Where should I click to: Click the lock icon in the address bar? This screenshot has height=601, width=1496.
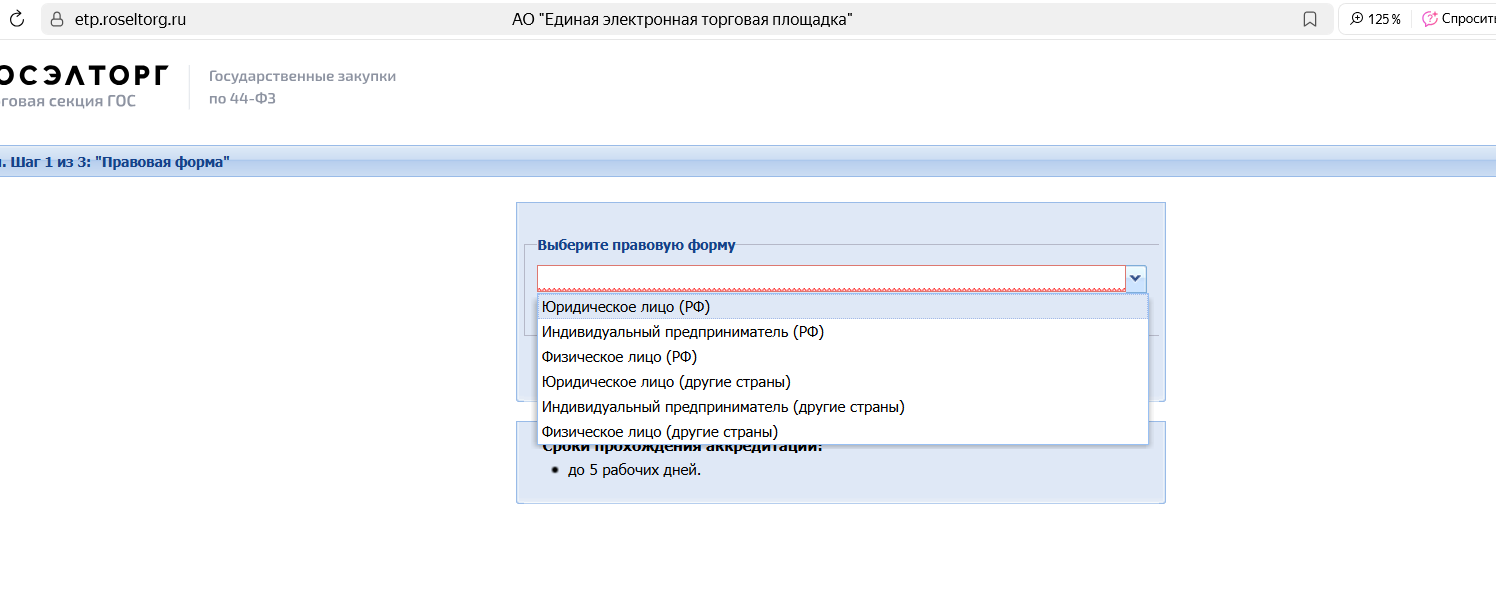pyautogui.click(x=56, y=19)
